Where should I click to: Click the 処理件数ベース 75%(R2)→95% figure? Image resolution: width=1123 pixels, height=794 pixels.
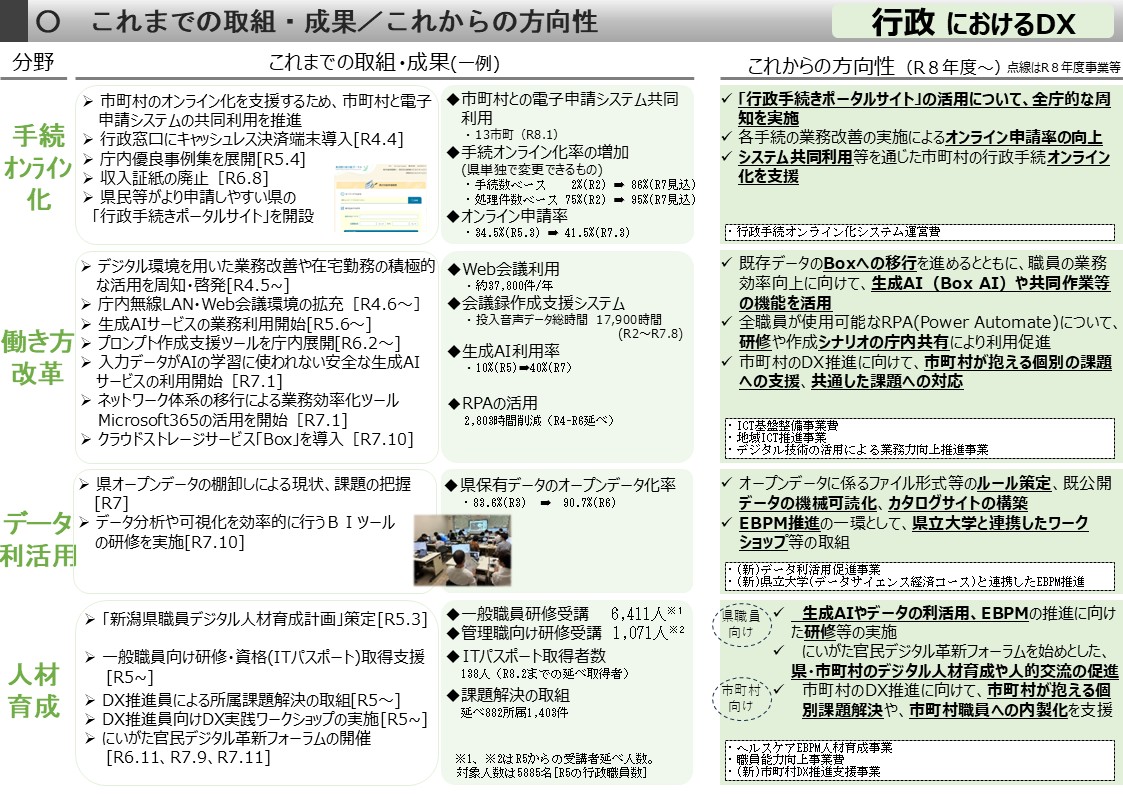point(579,200)
